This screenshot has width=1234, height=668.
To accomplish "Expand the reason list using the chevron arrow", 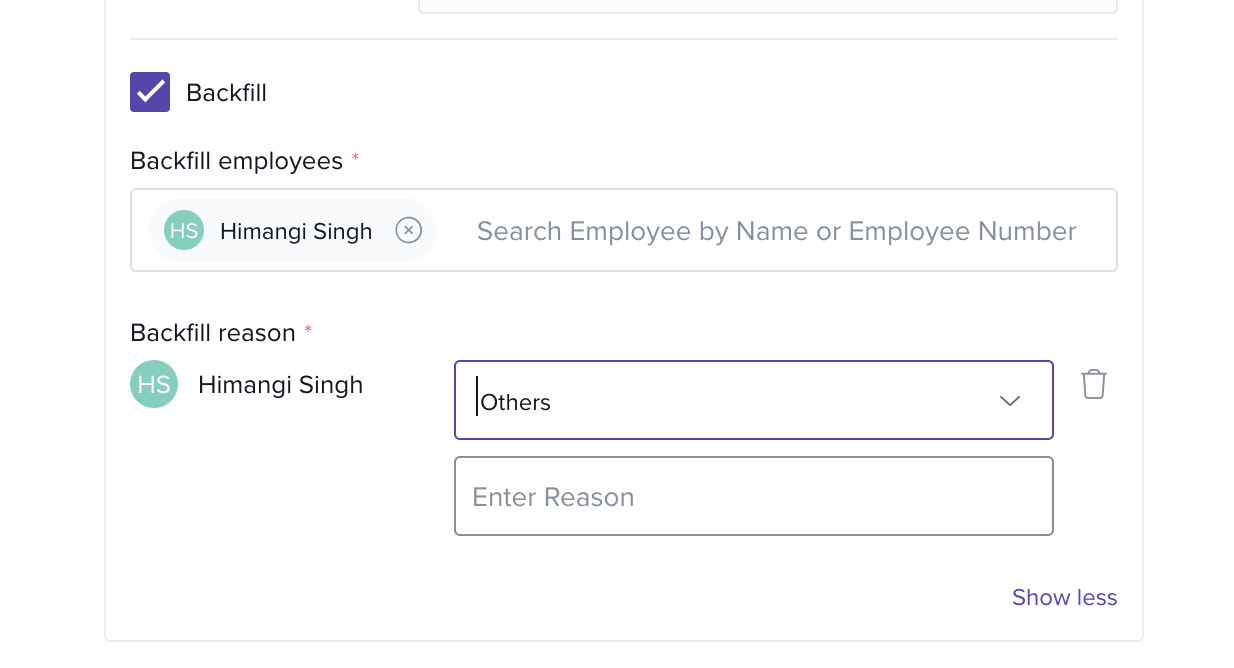I will tap(1010, 401).
